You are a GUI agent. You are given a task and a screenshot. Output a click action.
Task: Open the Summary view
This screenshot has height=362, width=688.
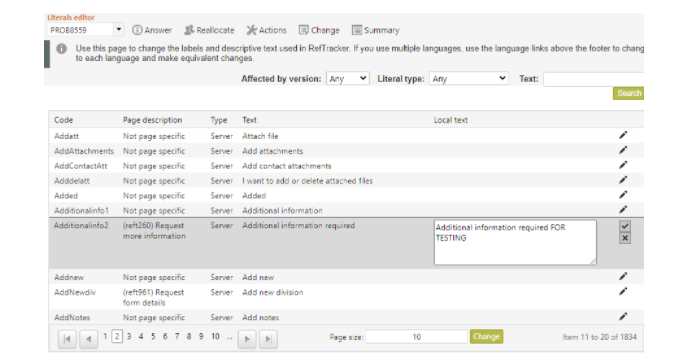coord(376,30)
